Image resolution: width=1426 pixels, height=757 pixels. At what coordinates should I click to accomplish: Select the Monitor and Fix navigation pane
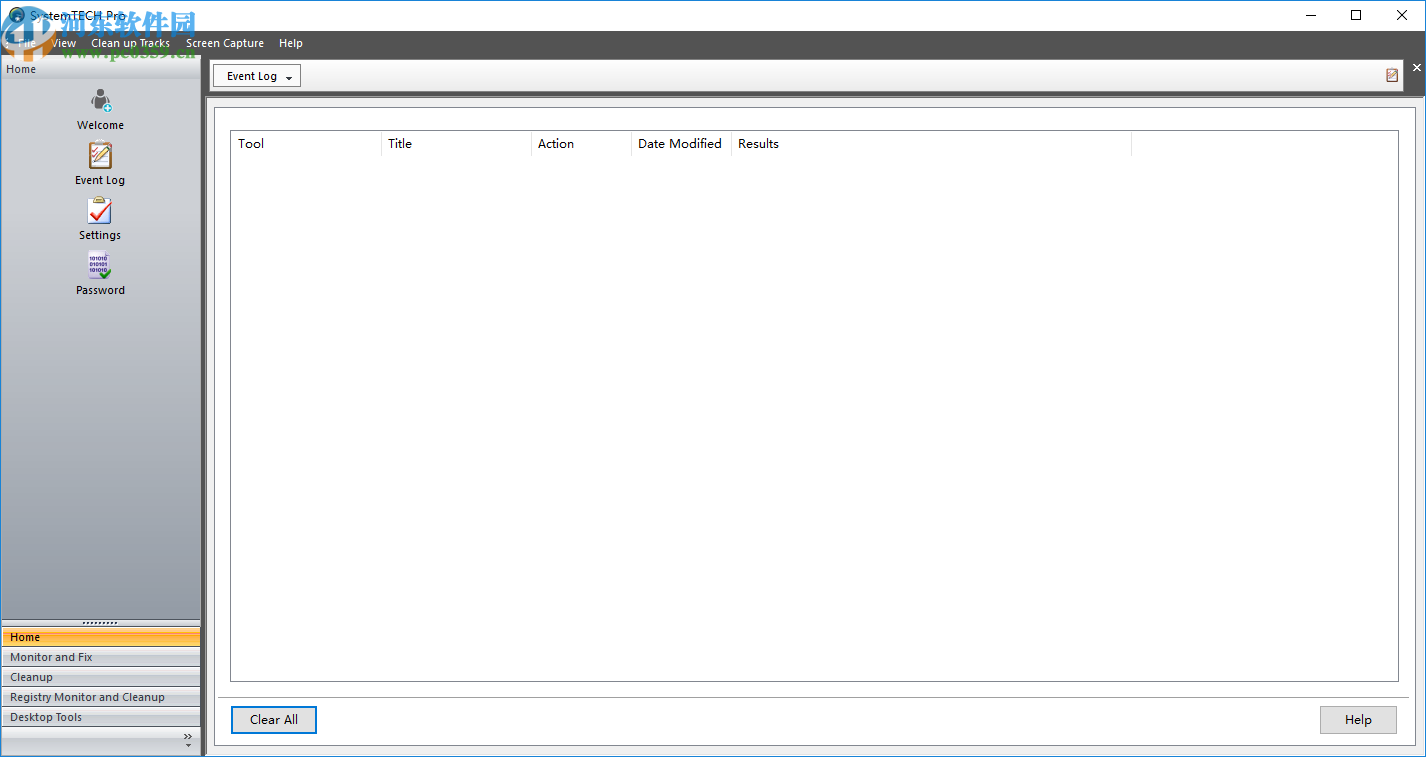[100, 657]
